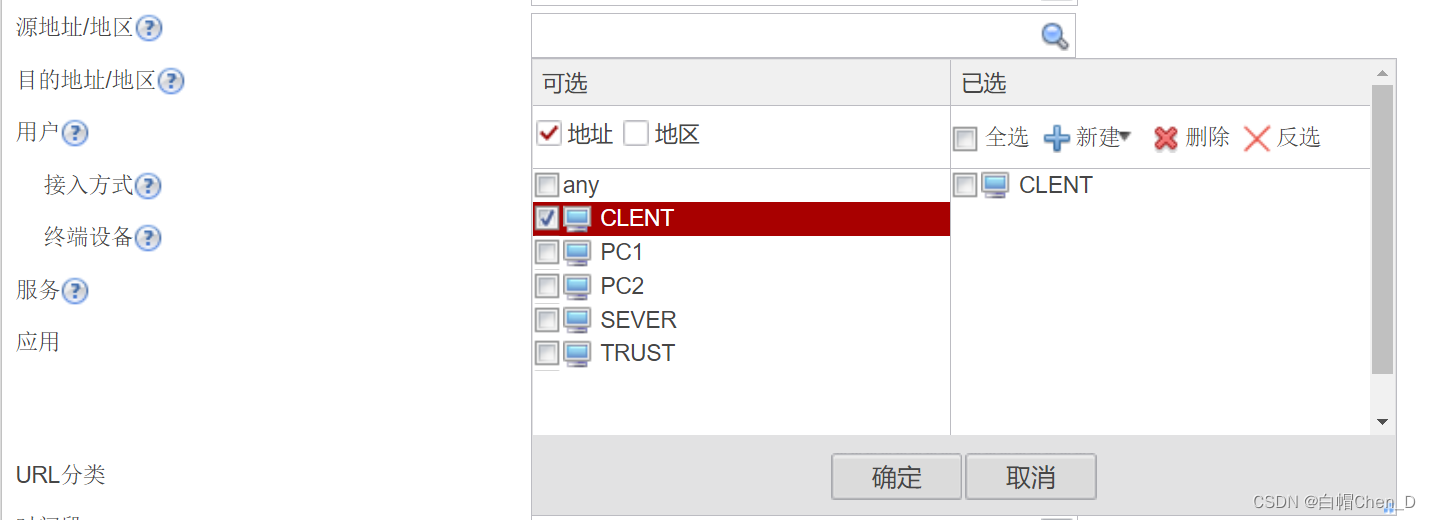Click computer icon next to SEVER
This screenshot has width=1431, height=520.
(x=578, y=320)
